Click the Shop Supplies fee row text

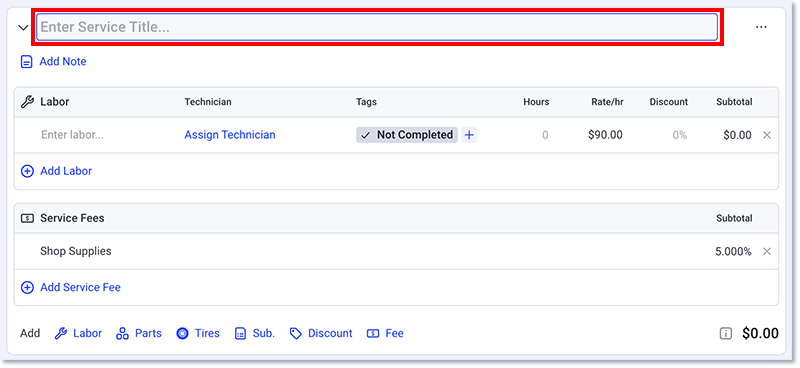click(76, 251)
